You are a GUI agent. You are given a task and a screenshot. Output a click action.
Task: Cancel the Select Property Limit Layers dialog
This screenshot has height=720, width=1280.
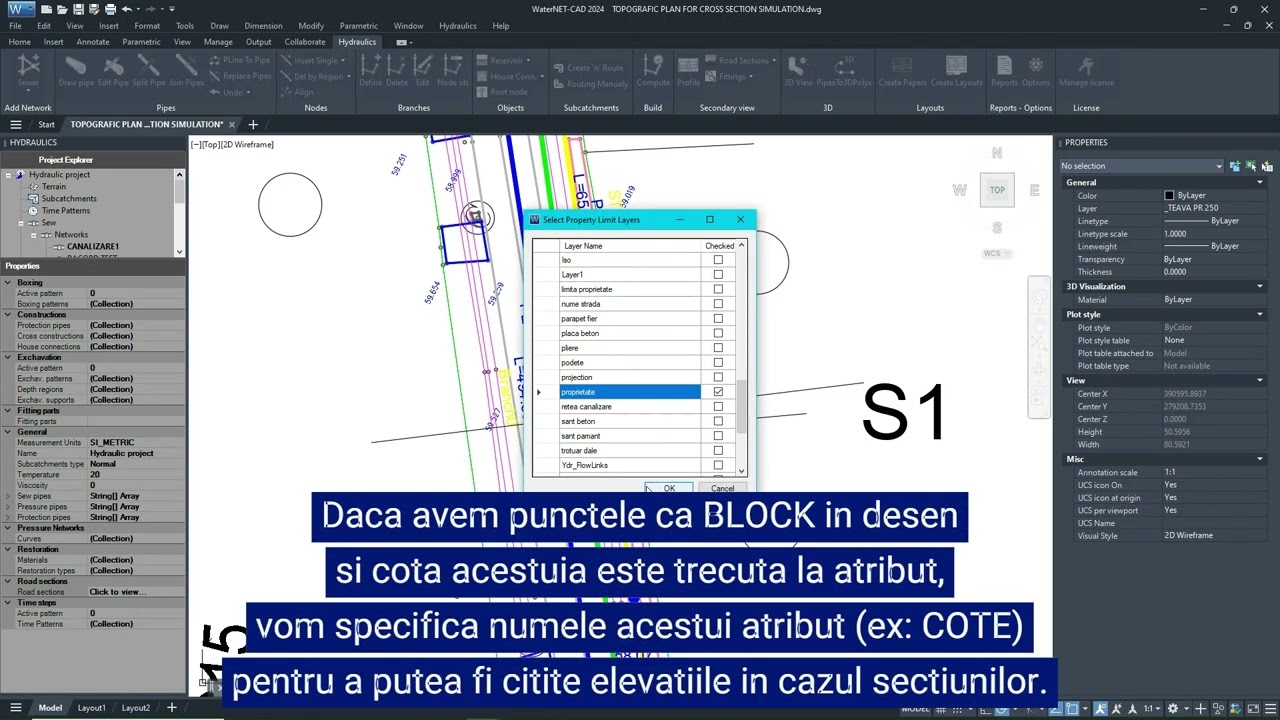[x=722, y=488]
